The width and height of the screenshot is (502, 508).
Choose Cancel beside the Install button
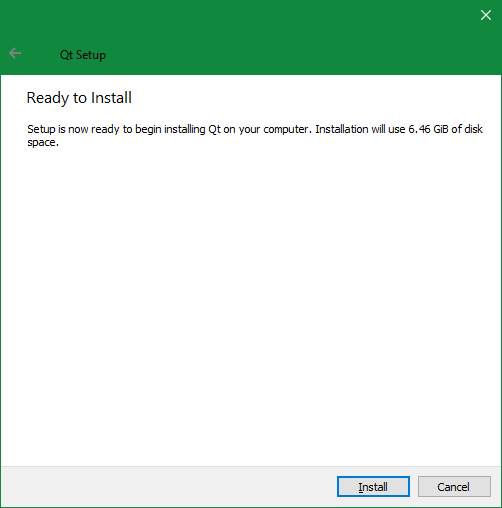point(454,486)
